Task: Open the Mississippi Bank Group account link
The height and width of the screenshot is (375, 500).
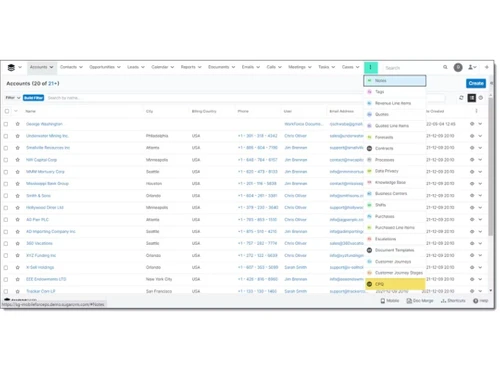Action: coord(47,184)
